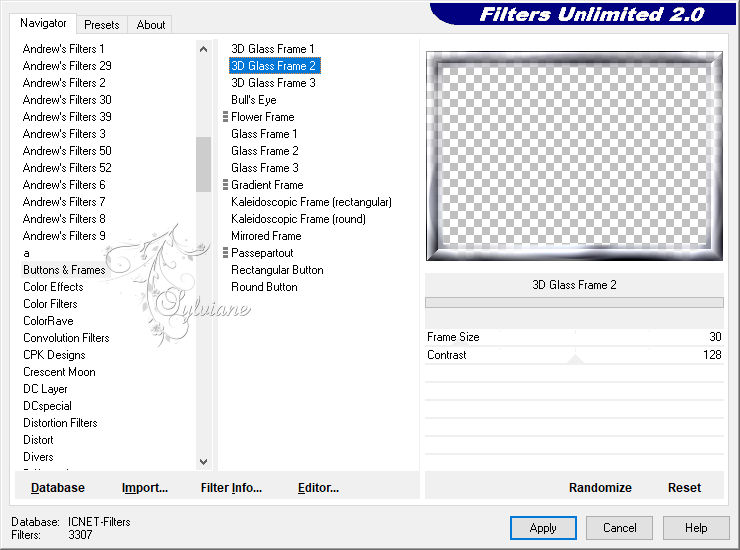
Task: Open Andrew's Filters 39 category
Action: [67, 117]
